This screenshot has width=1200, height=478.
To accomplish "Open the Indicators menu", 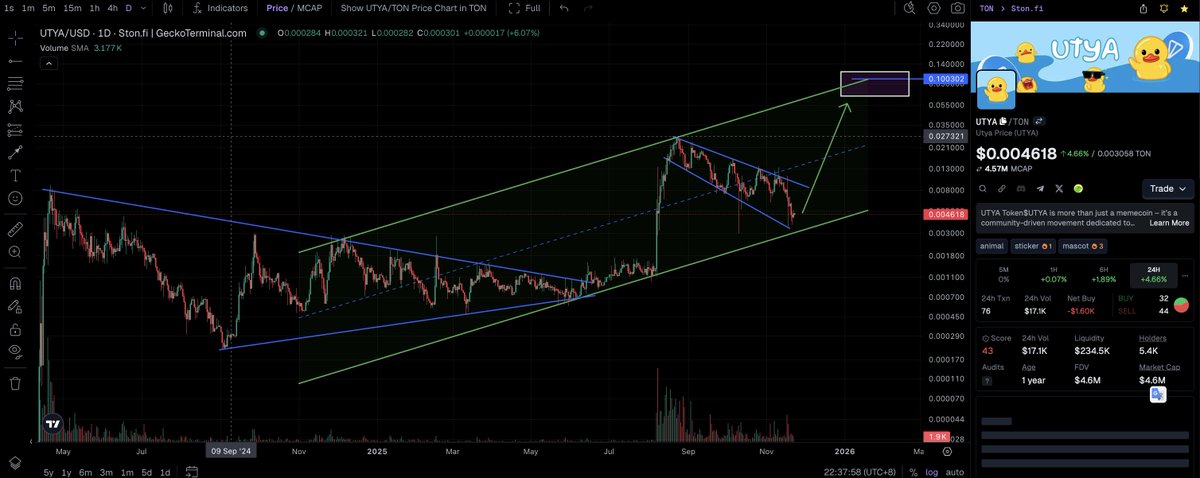I will point(220,8).
